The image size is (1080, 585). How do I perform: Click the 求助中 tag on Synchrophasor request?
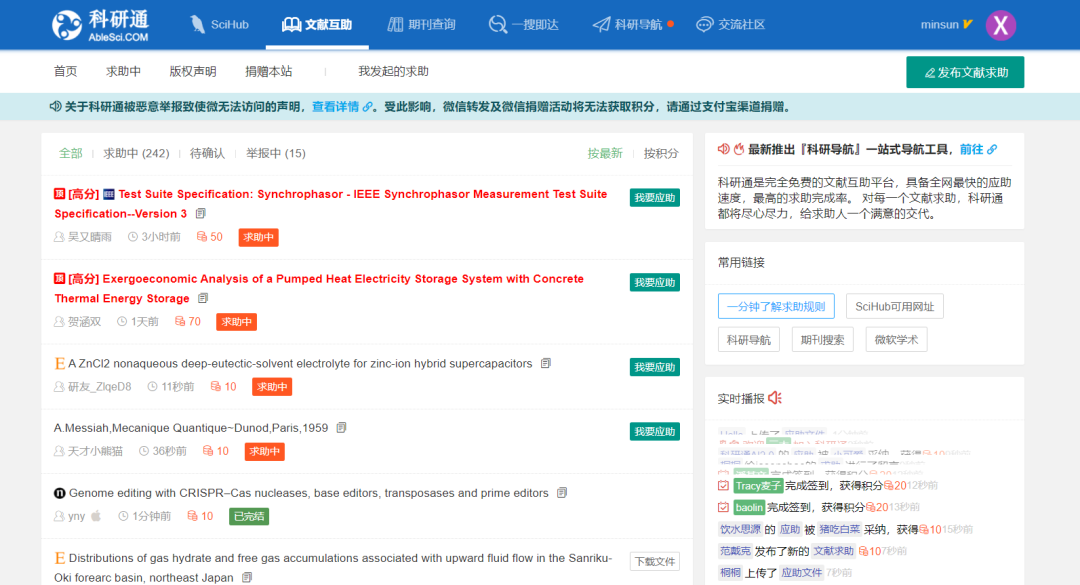point(258,237)
